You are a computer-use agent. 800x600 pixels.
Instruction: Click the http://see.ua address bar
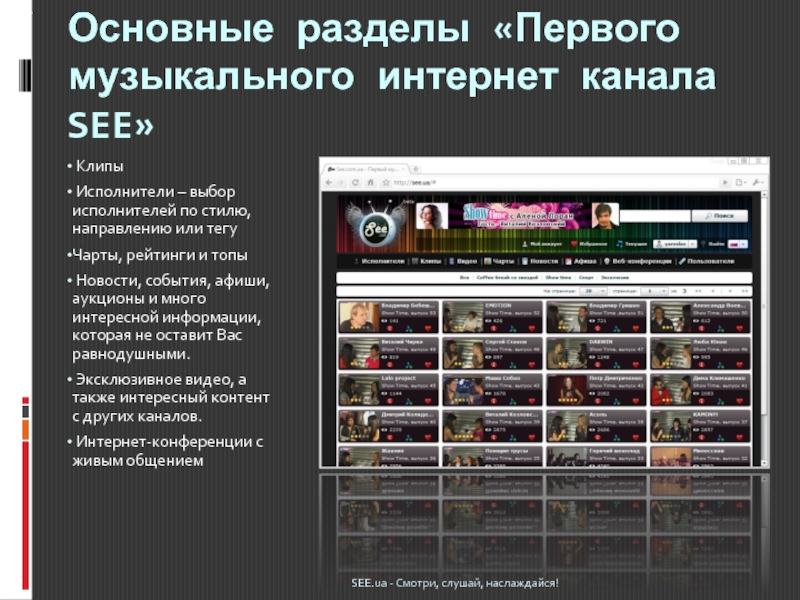pyautogui.click(x=554, y=183)
